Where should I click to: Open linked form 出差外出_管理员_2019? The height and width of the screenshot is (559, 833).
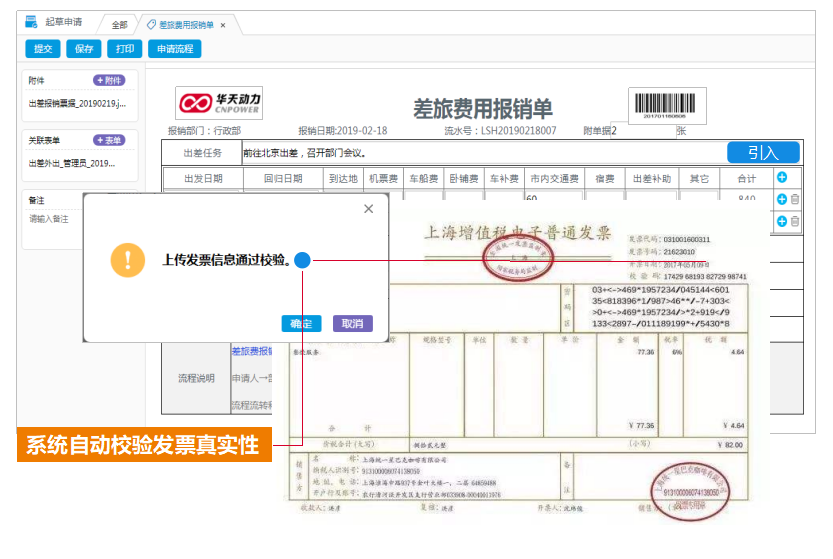click(77, 164)
